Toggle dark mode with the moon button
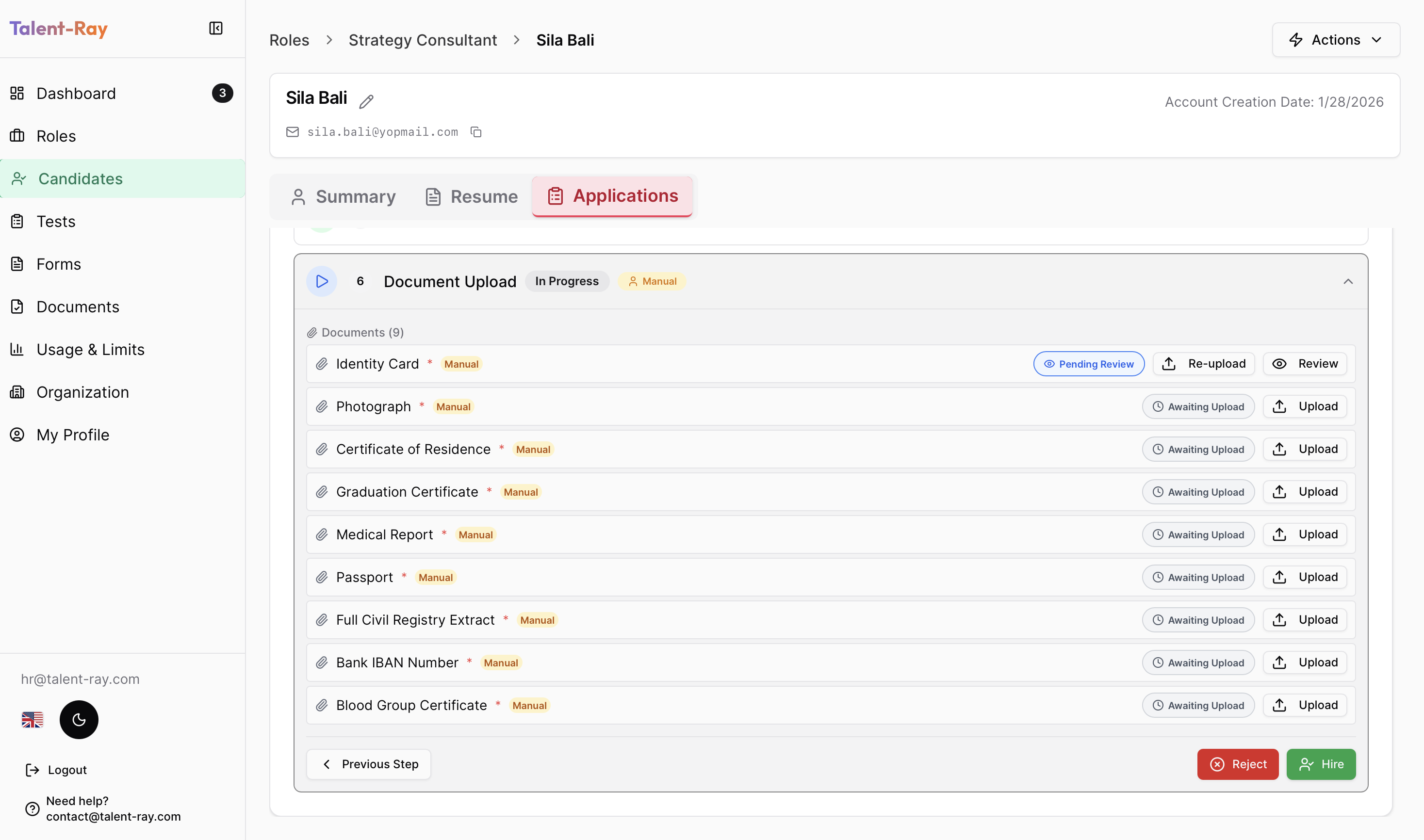Screen dimensions: 1424x840 point(78,719)
